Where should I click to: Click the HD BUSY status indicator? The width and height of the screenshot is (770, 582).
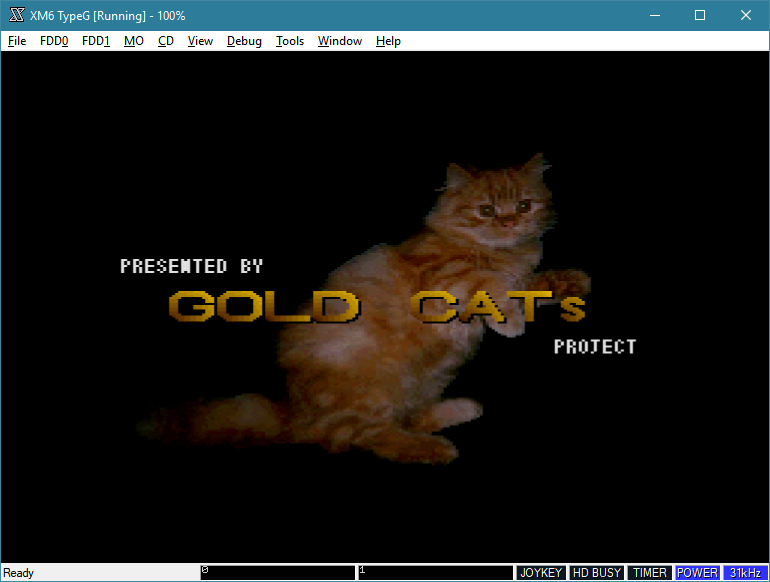[596, 573]
